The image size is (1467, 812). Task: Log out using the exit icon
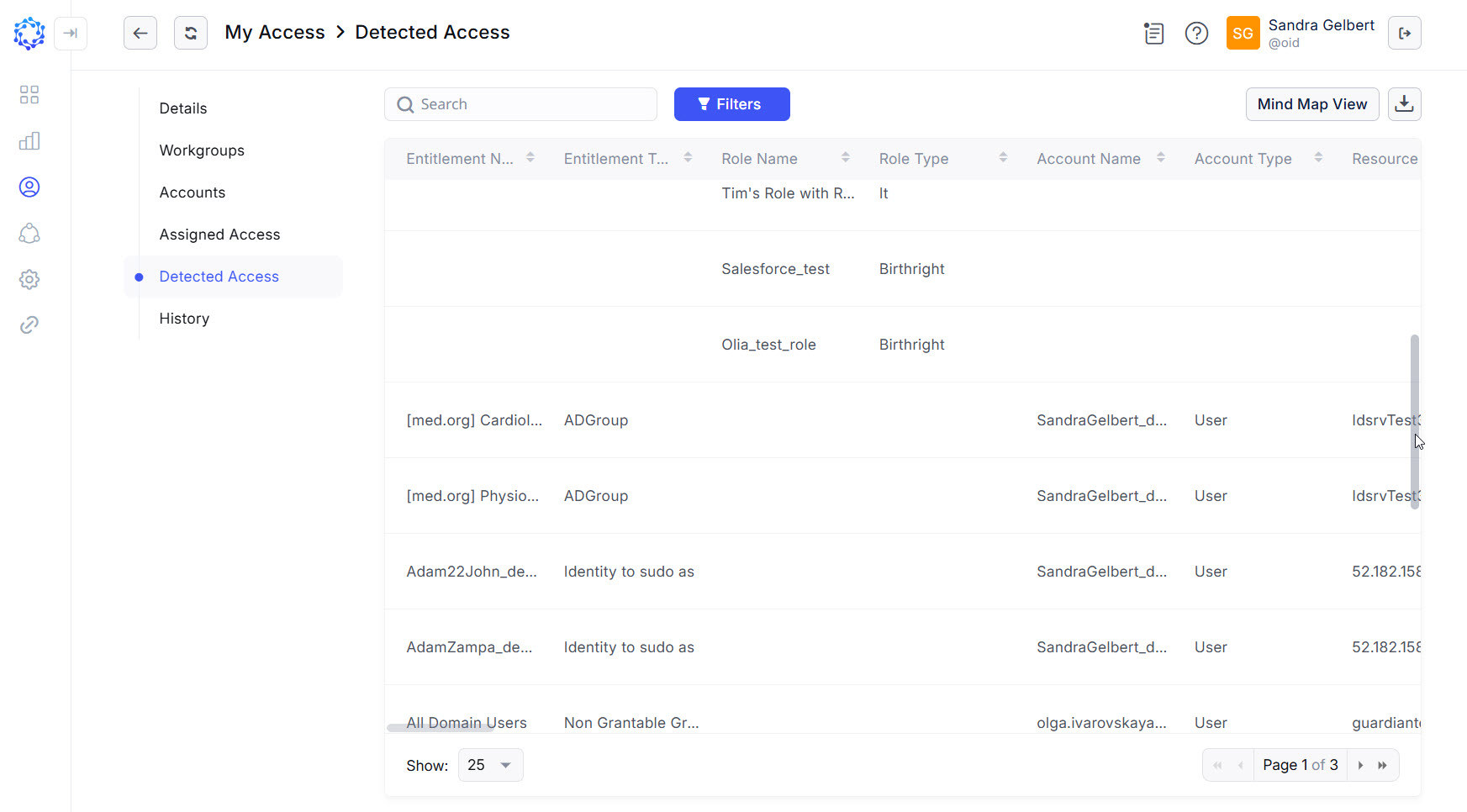(x=1405, y=34)
